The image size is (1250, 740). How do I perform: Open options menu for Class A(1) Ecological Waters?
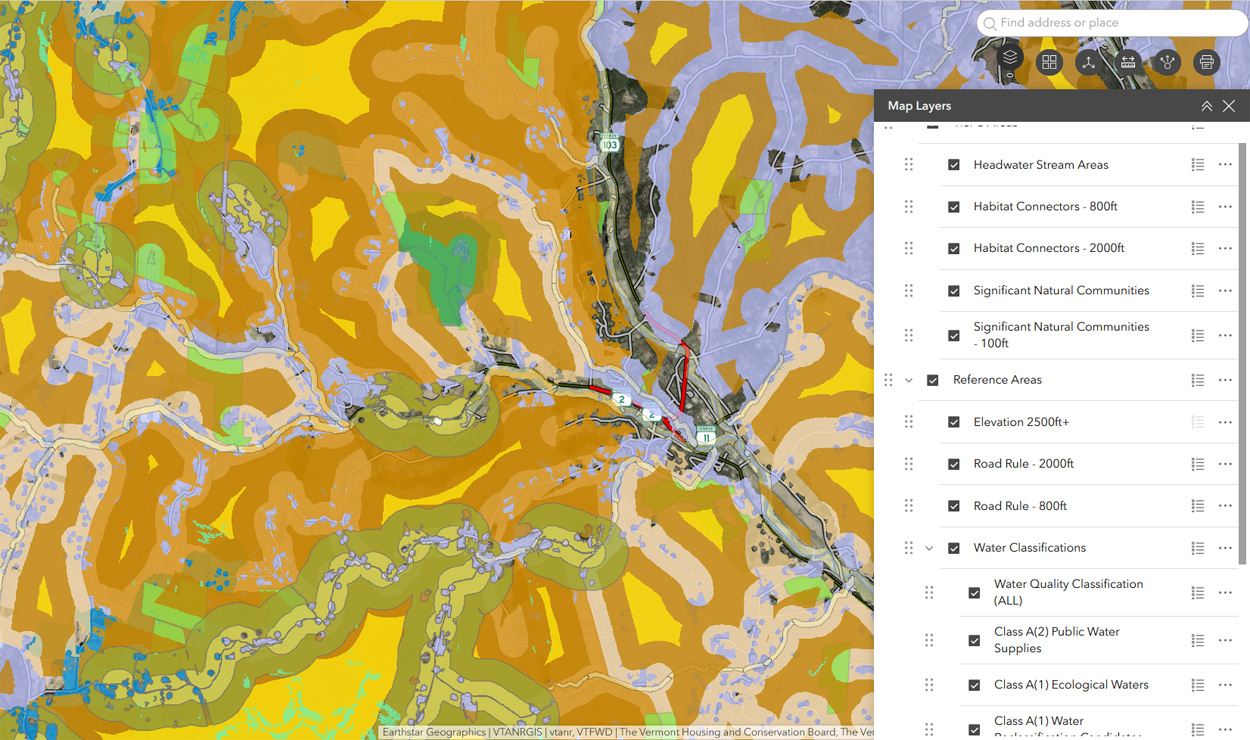point(1225,685)
